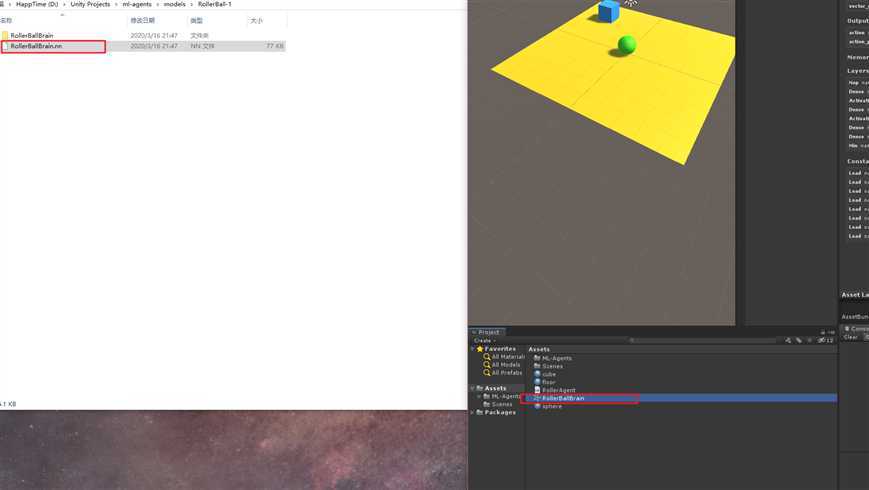The width and height of the screenshot is (869, 490).
Task: Toggle the Project panel lock icon
Action: click(823, 332)
